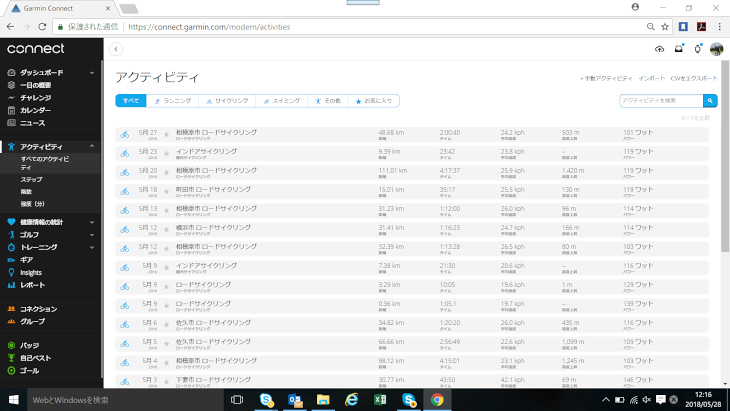Screen dimensions: 730x411
Task: Favorite the 5月23 indoor cycling star
Action: 166,154
